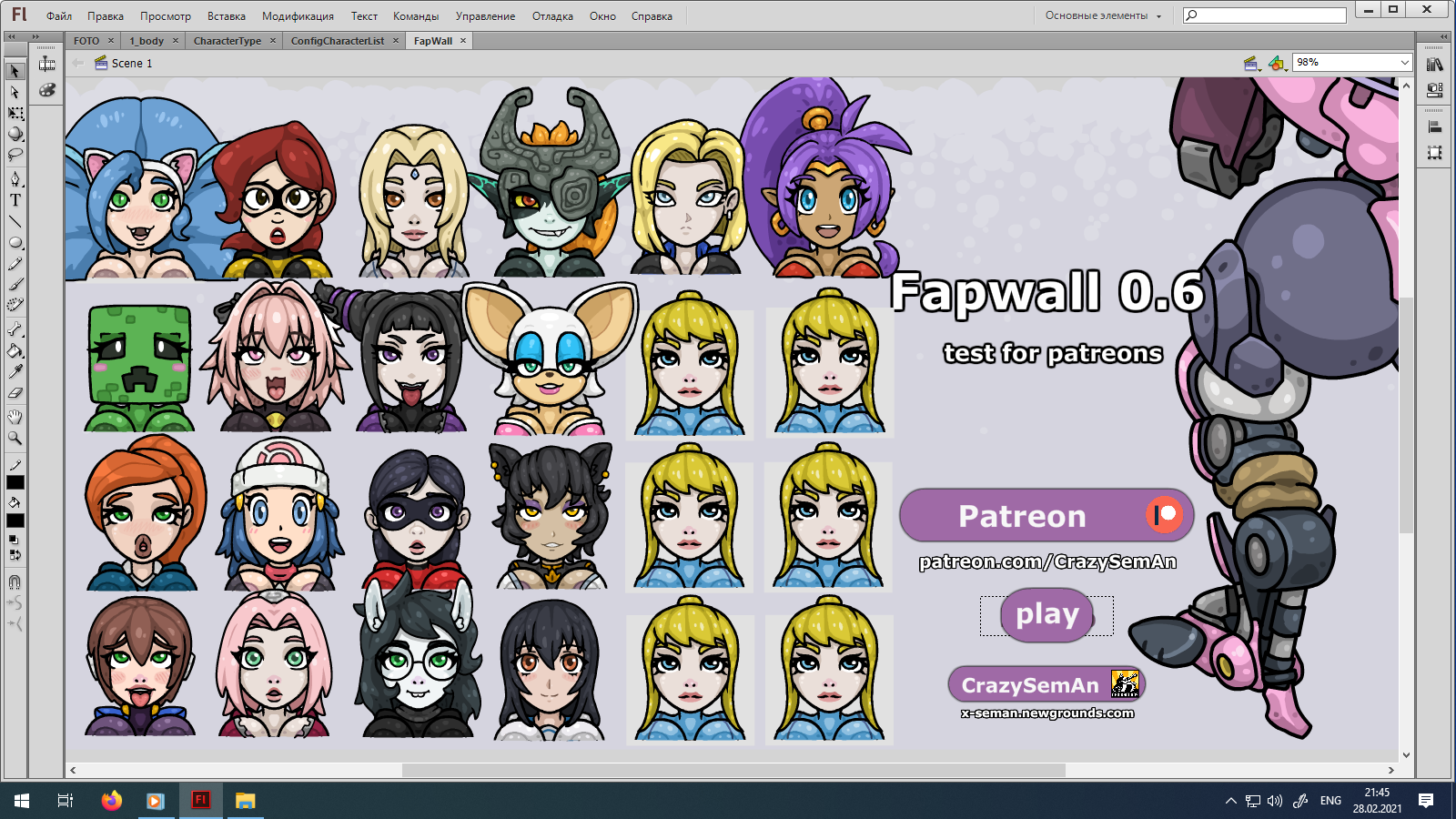Select the Subselection tool
Viewport: 1456px width, 819px height.
coord(15,92)
